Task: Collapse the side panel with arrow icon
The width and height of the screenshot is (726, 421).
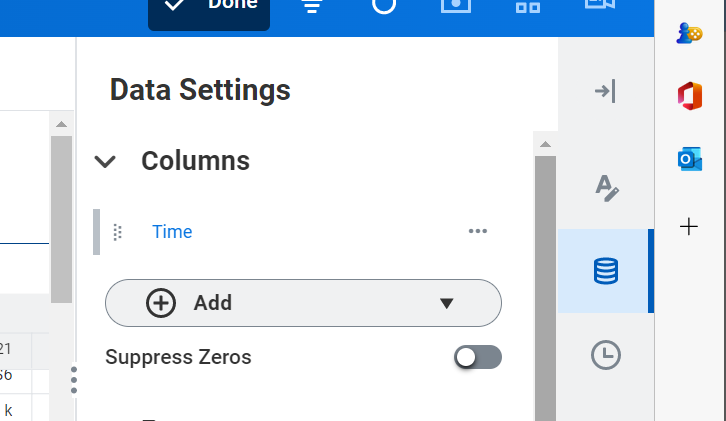Action: click(x=604, y=92)
